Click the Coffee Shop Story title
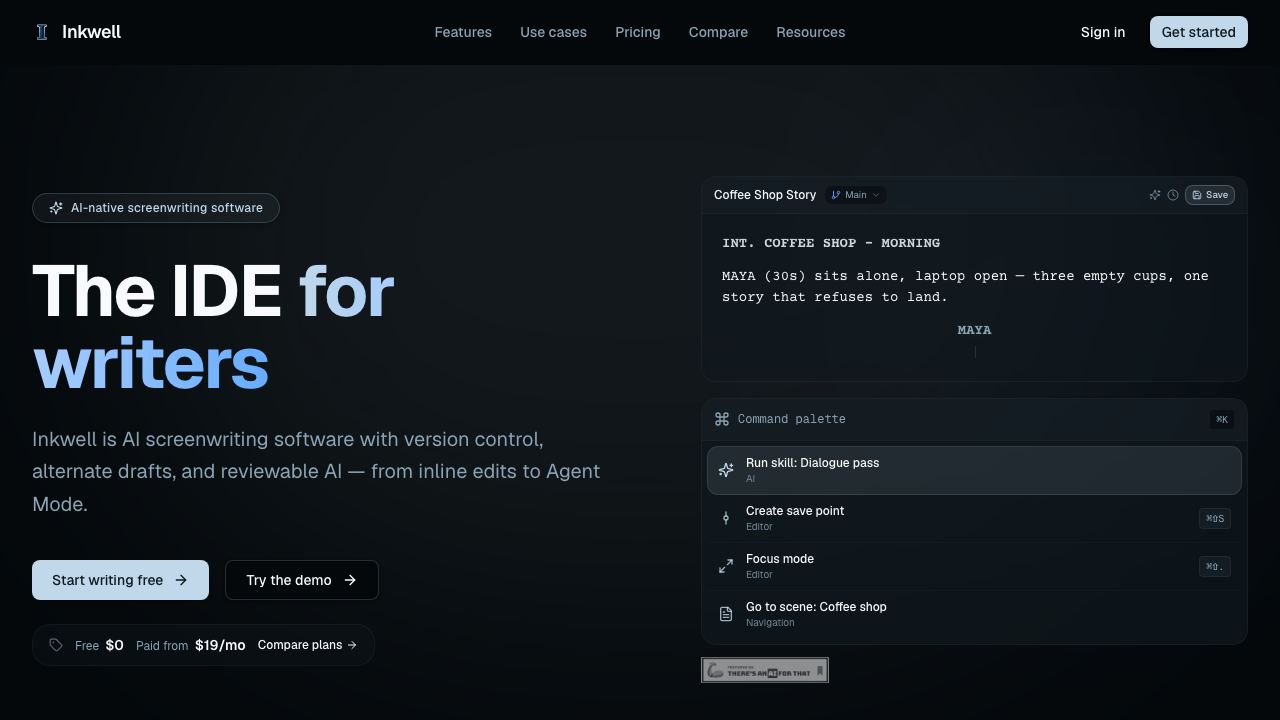Viewport: 1280px width, 720px height. point(765,195)
